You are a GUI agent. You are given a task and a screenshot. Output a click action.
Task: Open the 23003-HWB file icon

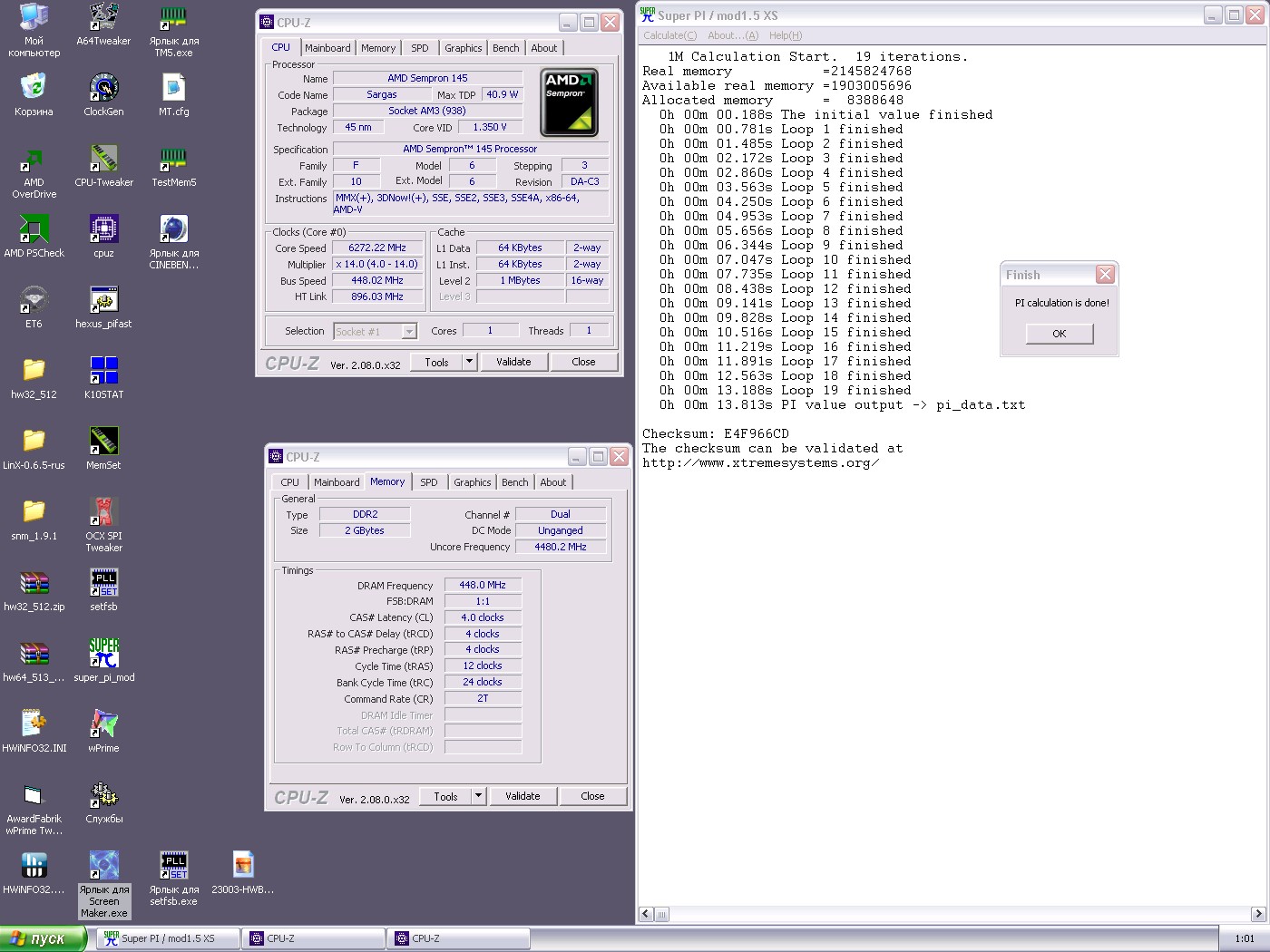[x=243, y=866]
